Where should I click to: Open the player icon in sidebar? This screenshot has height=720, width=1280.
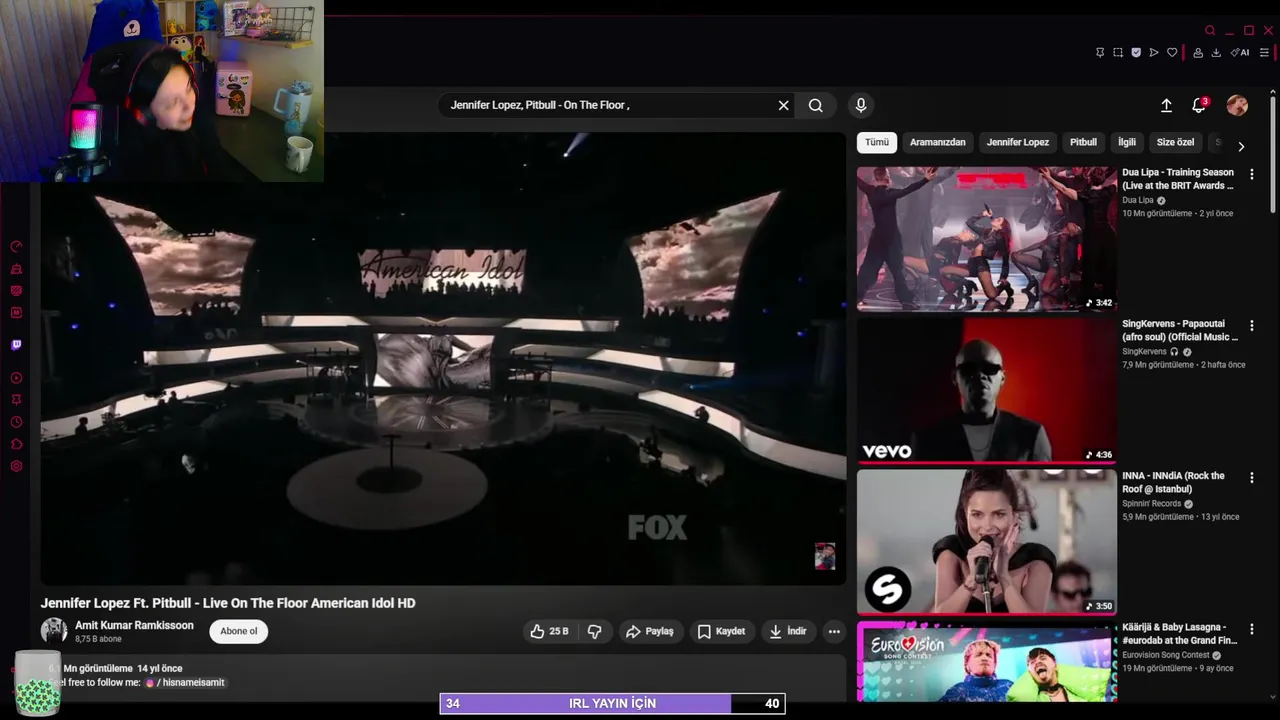(16, 378)
